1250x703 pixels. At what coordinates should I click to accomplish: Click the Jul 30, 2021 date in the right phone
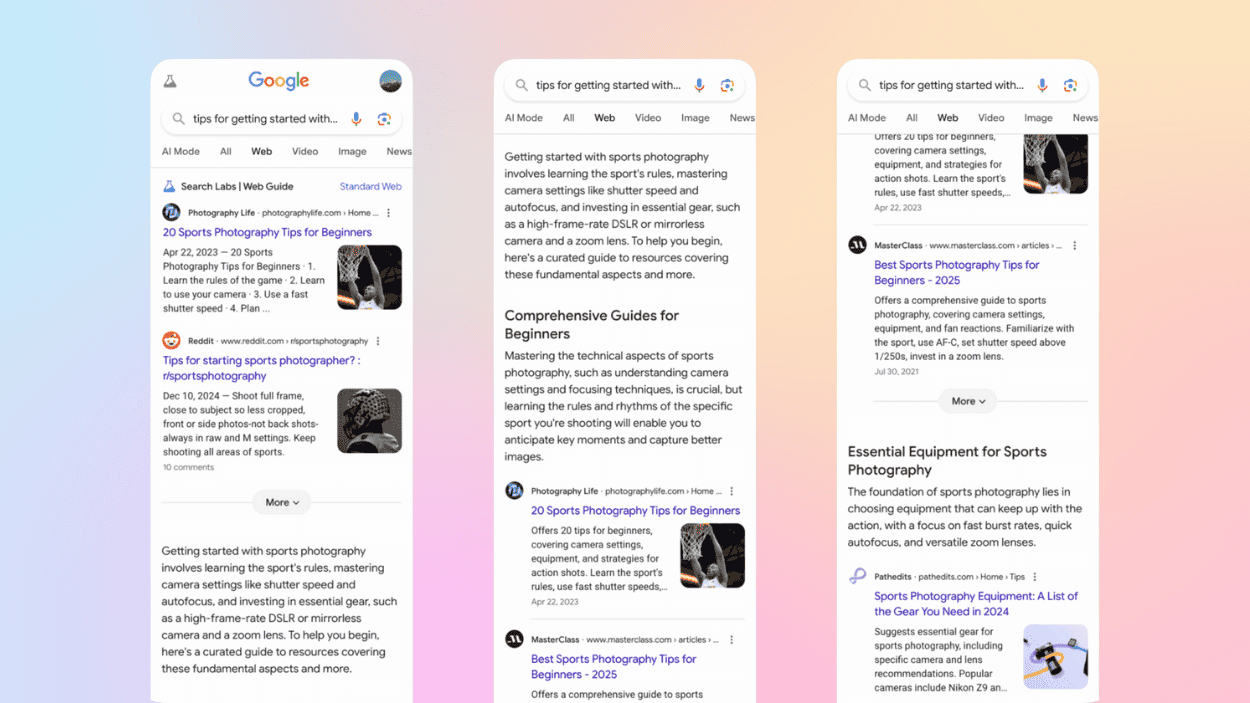click(x=897, y=372)
